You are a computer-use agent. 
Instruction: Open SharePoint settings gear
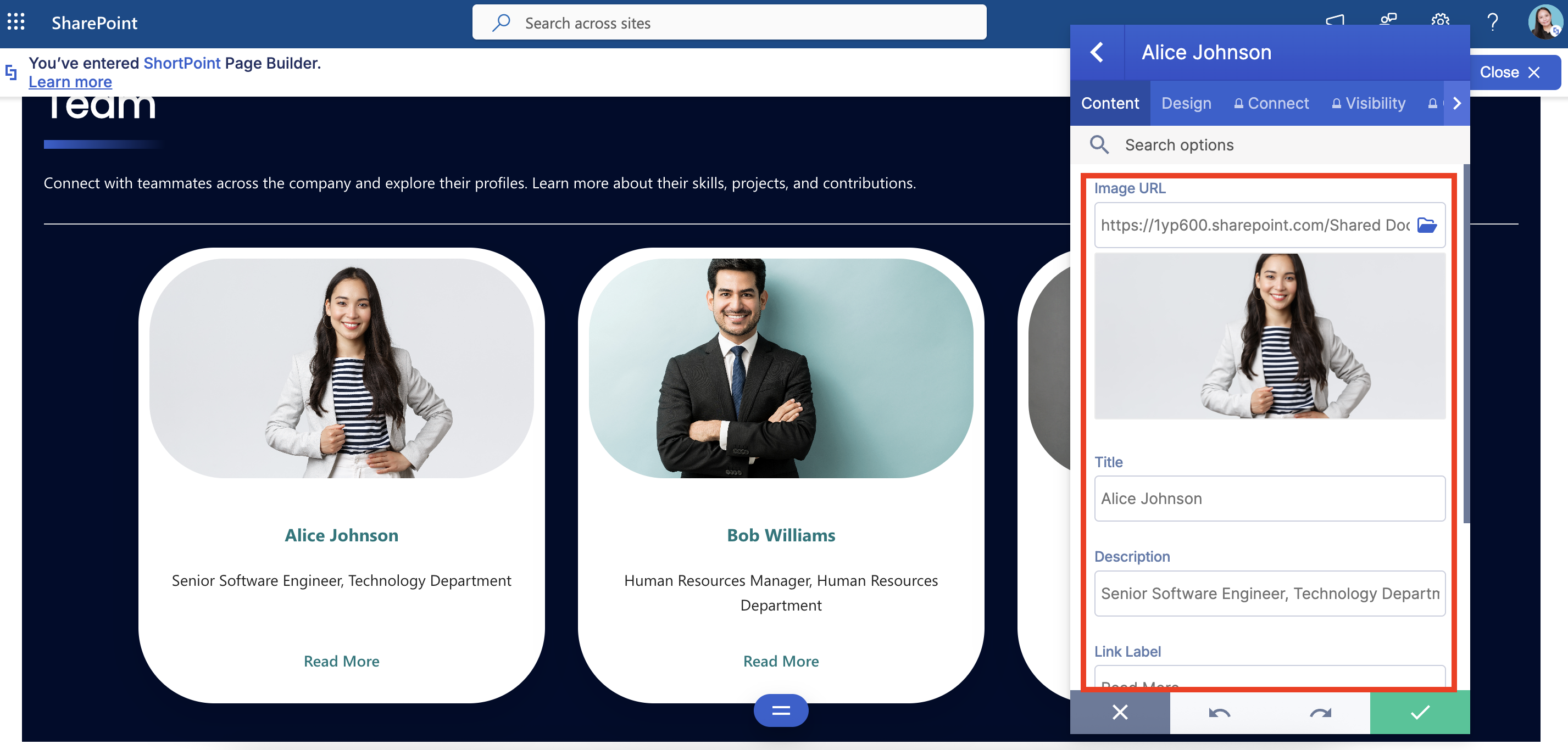pyautogui.click(x=1439, y=19)
